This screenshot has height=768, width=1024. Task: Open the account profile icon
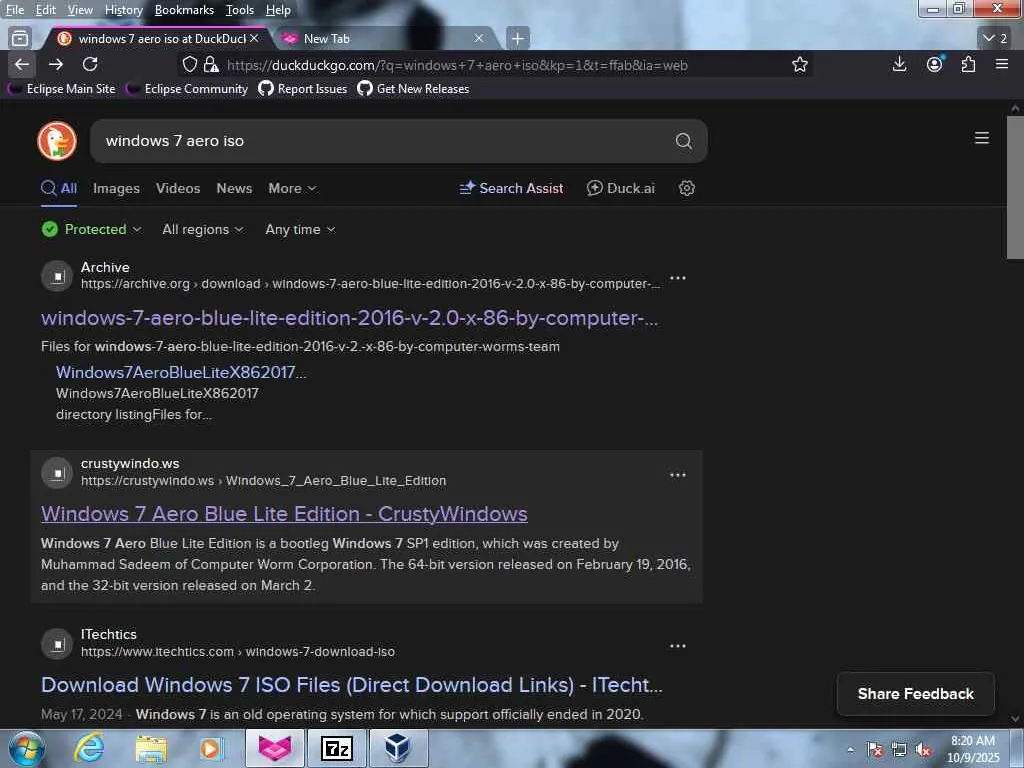coord(935,64)
